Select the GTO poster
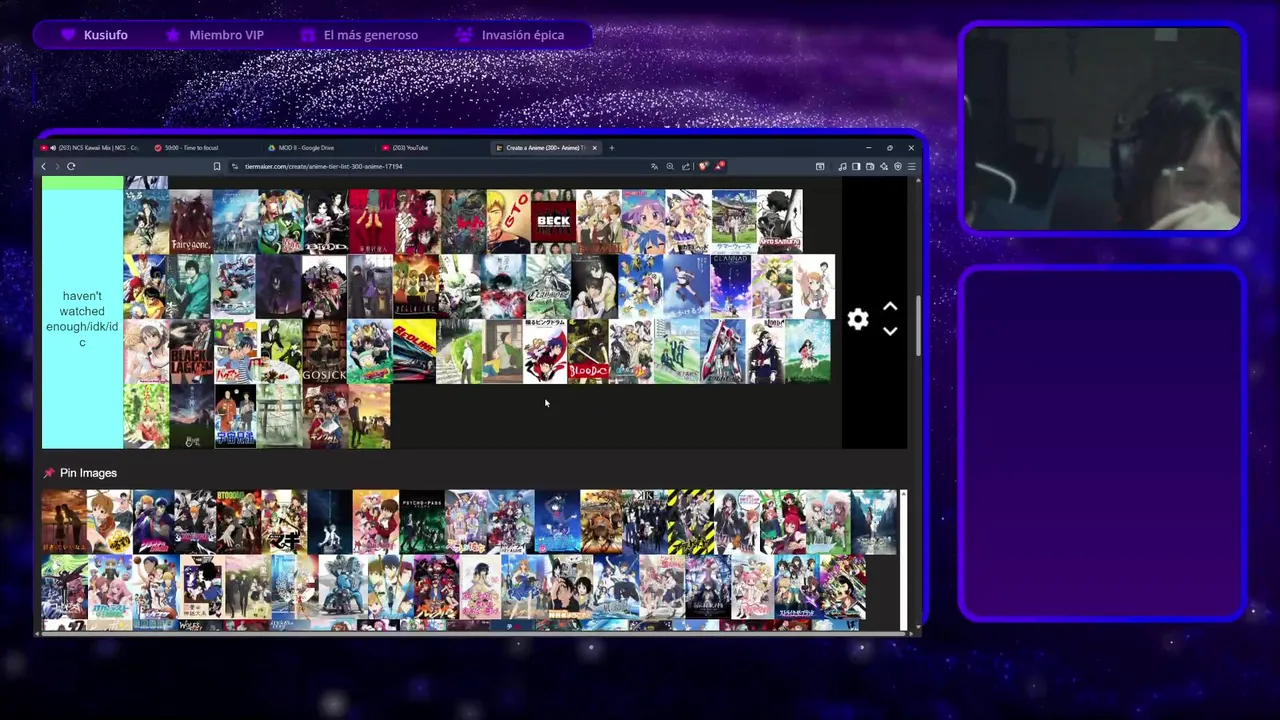This screenshot has height=720, width=1280. (508, 221)
